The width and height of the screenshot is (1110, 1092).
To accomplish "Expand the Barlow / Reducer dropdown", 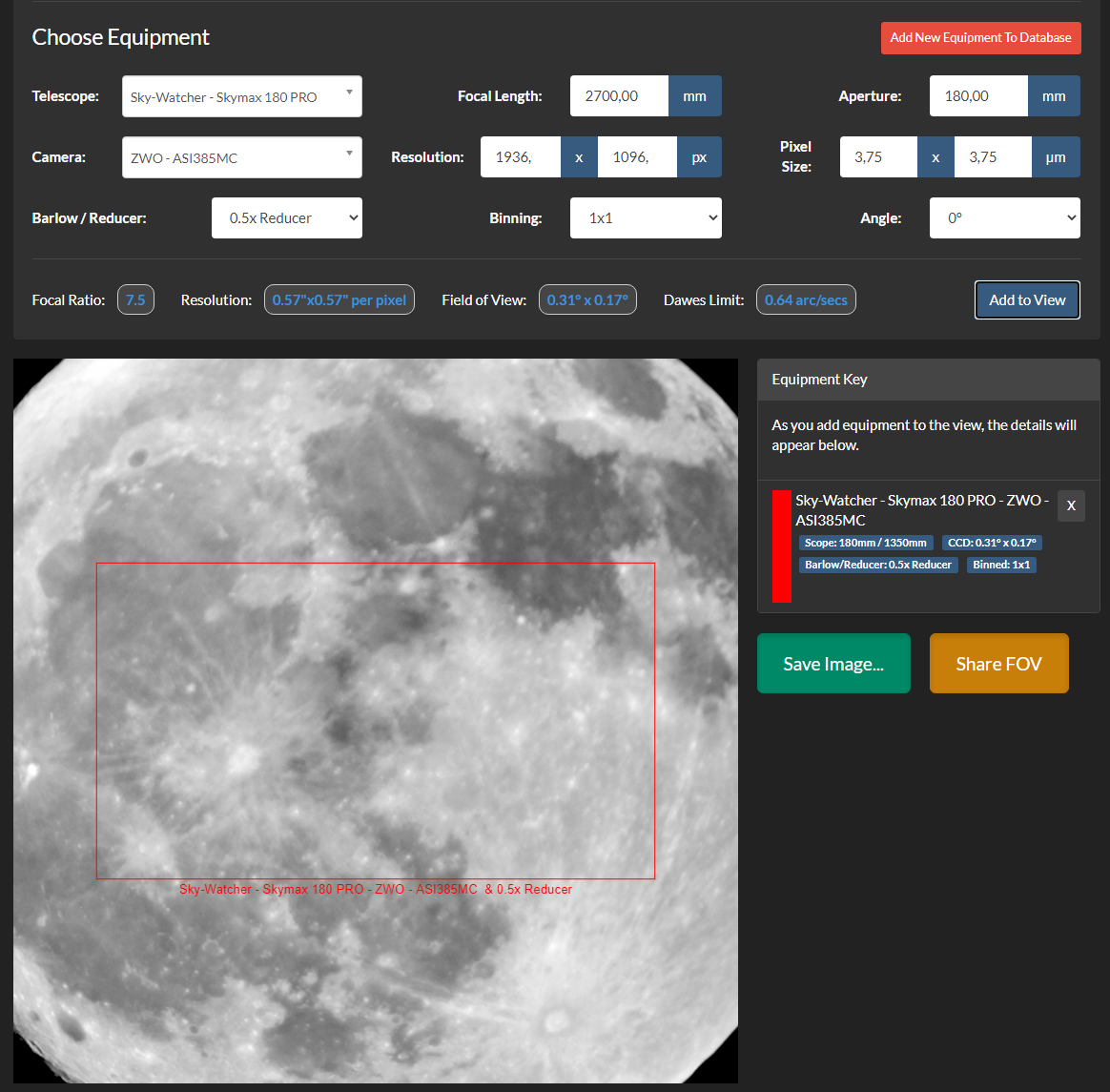I will pos(287,218).
